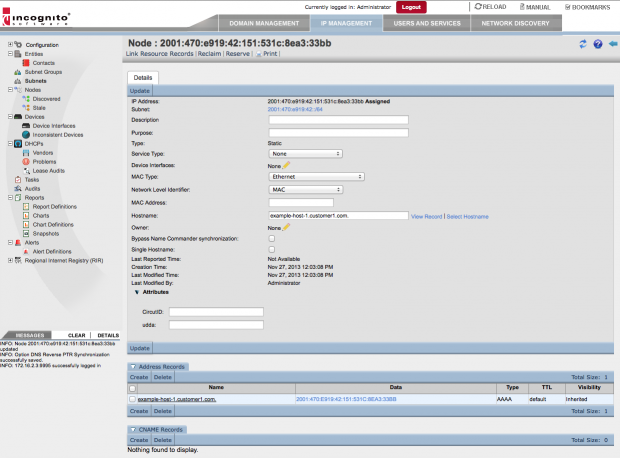
Task: Collapse the Devices tree node
Action: [10, 117]
